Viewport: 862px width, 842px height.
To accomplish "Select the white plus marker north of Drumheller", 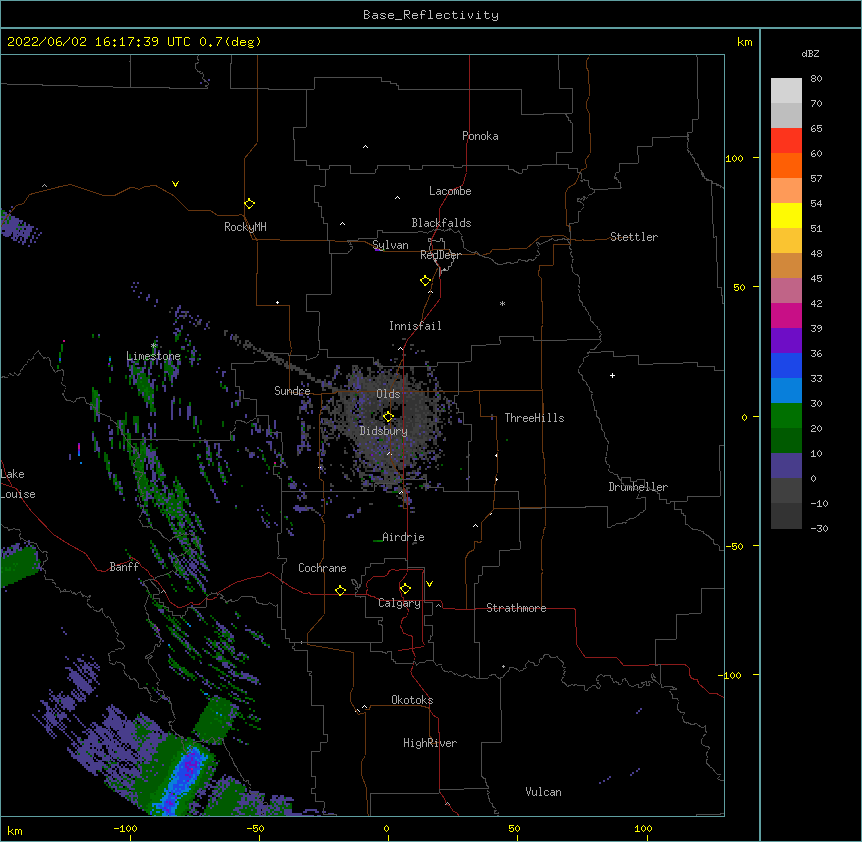I will tap(612, 375).
